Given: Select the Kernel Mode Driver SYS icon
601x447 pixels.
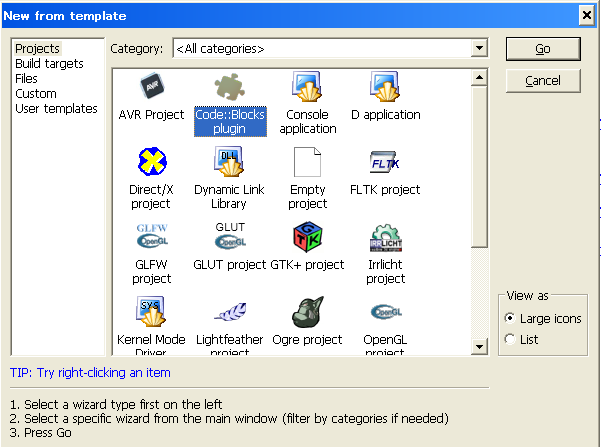Looking at the screenshot, I should pyautogui.click(x=151, y=311).
